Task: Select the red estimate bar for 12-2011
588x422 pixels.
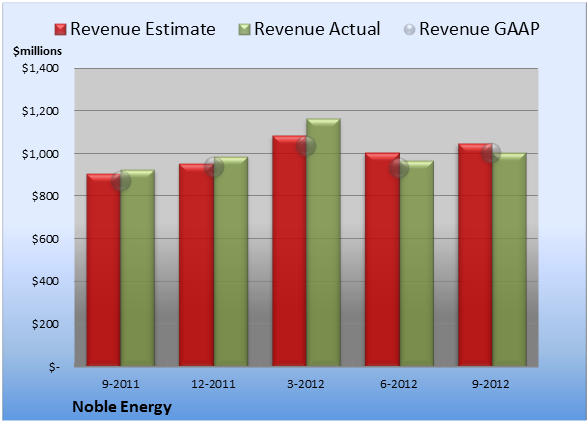Action: (196, 265)
